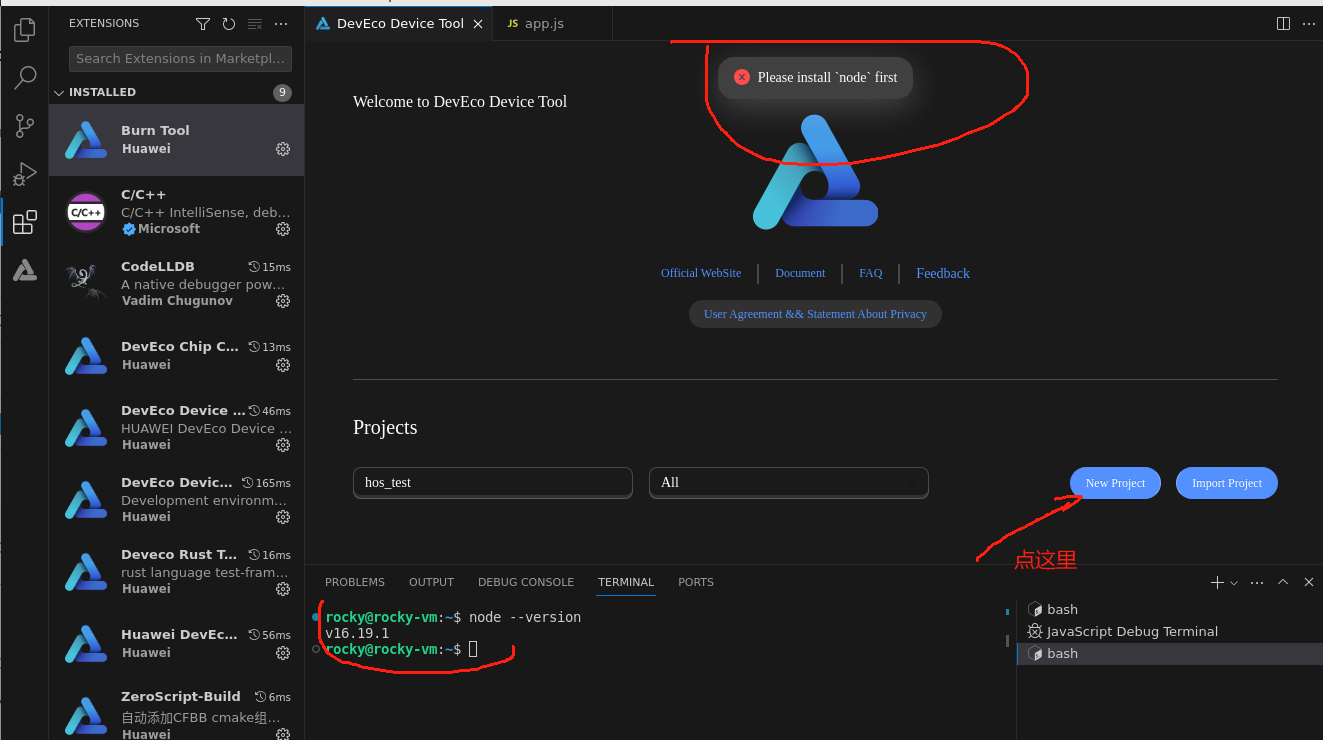Screen dimensions: 1323x740
Task: Collapse the INSTALLED extensions section
Action: coord(60,92)
